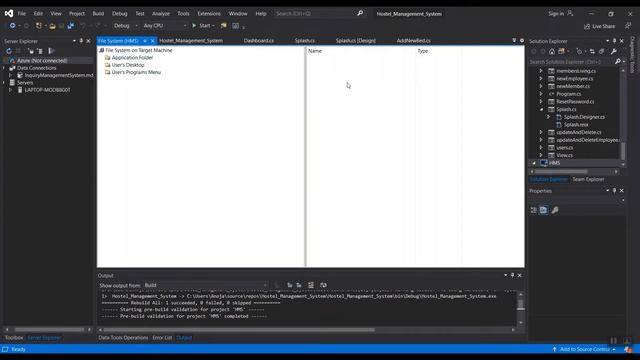Click the Start debugging play icon
The image size is (640, 360).
(x=194, y=25)
